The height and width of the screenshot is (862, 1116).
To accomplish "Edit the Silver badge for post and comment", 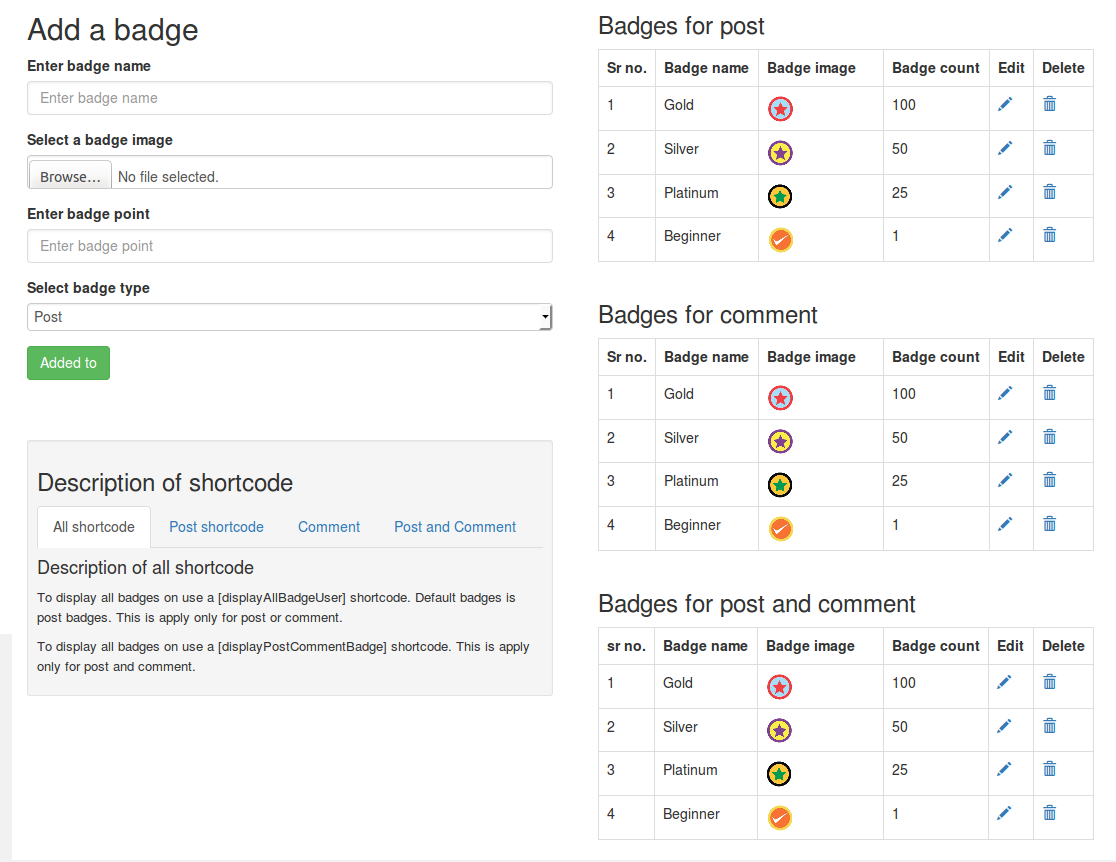I will [x=1005, y=726].
